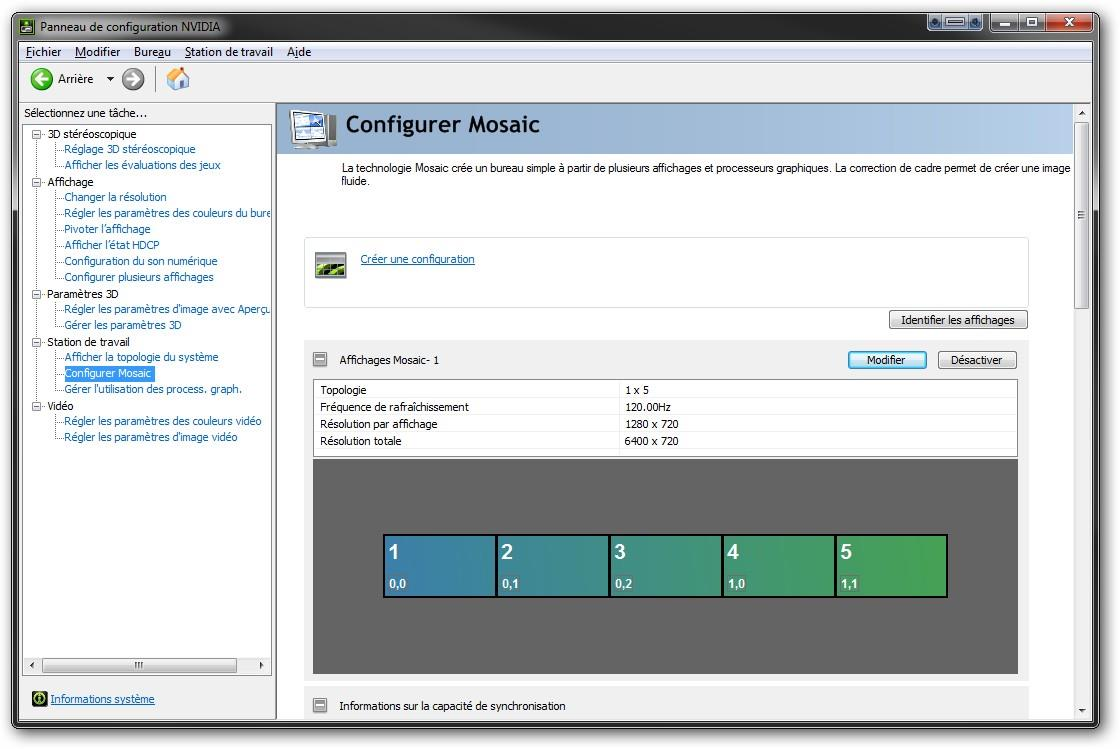Screen dimensions: 1120x749
Task: Collapse the synchronisation capacity information section
Action: pyautogui.click(x=320, y=705)
